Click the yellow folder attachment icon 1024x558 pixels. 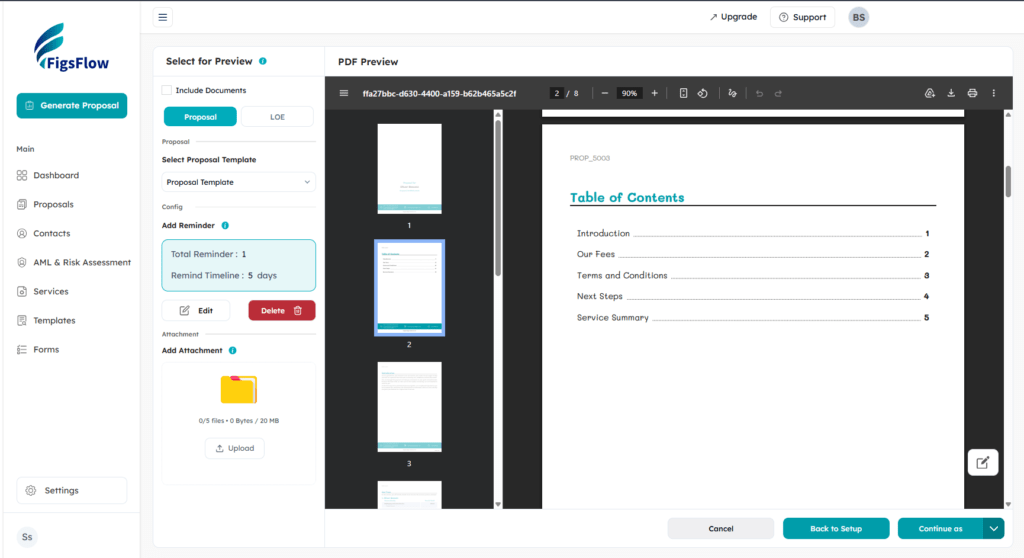pyautogui.click(x=238, y=389)
